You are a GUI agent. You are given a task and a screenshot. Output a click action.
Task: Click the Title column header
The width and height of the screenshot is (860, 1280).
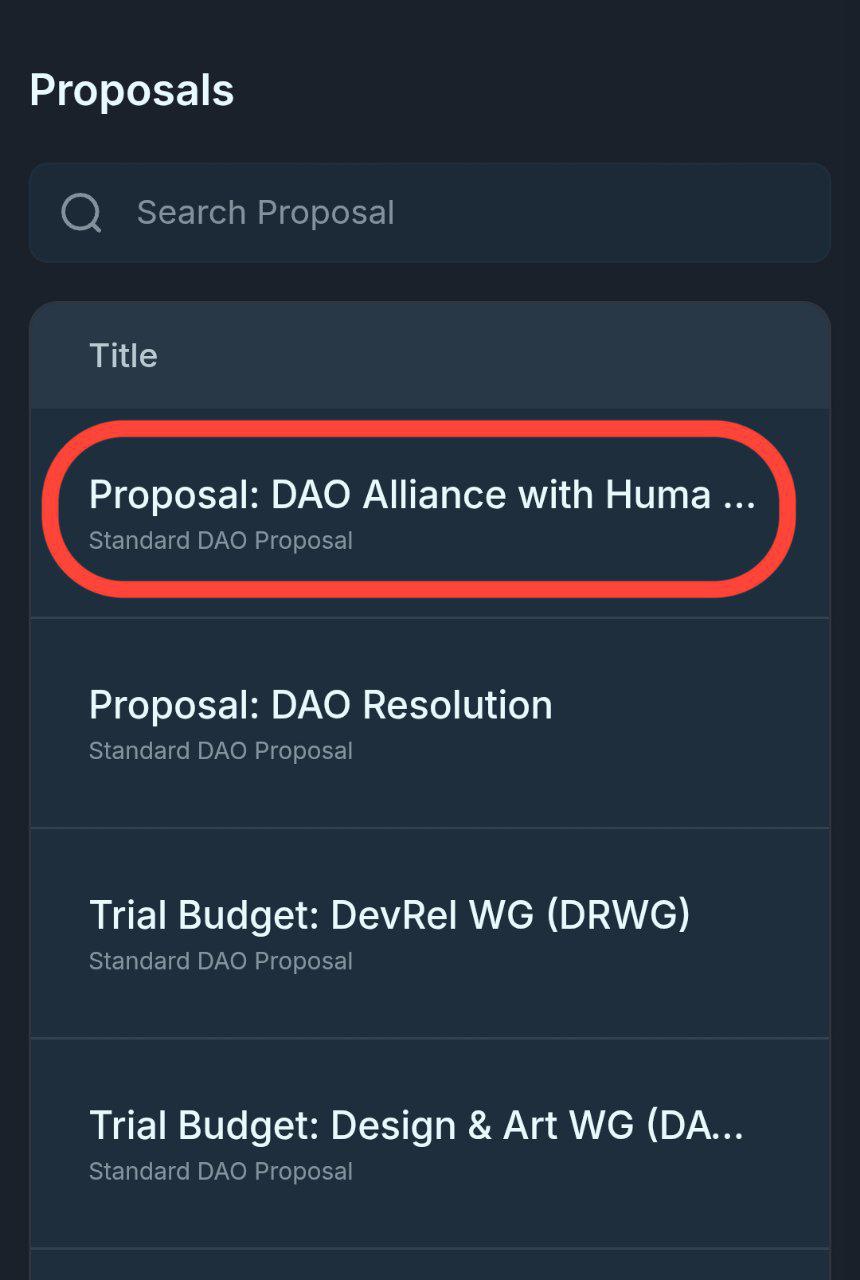click(x=123, y=356)
